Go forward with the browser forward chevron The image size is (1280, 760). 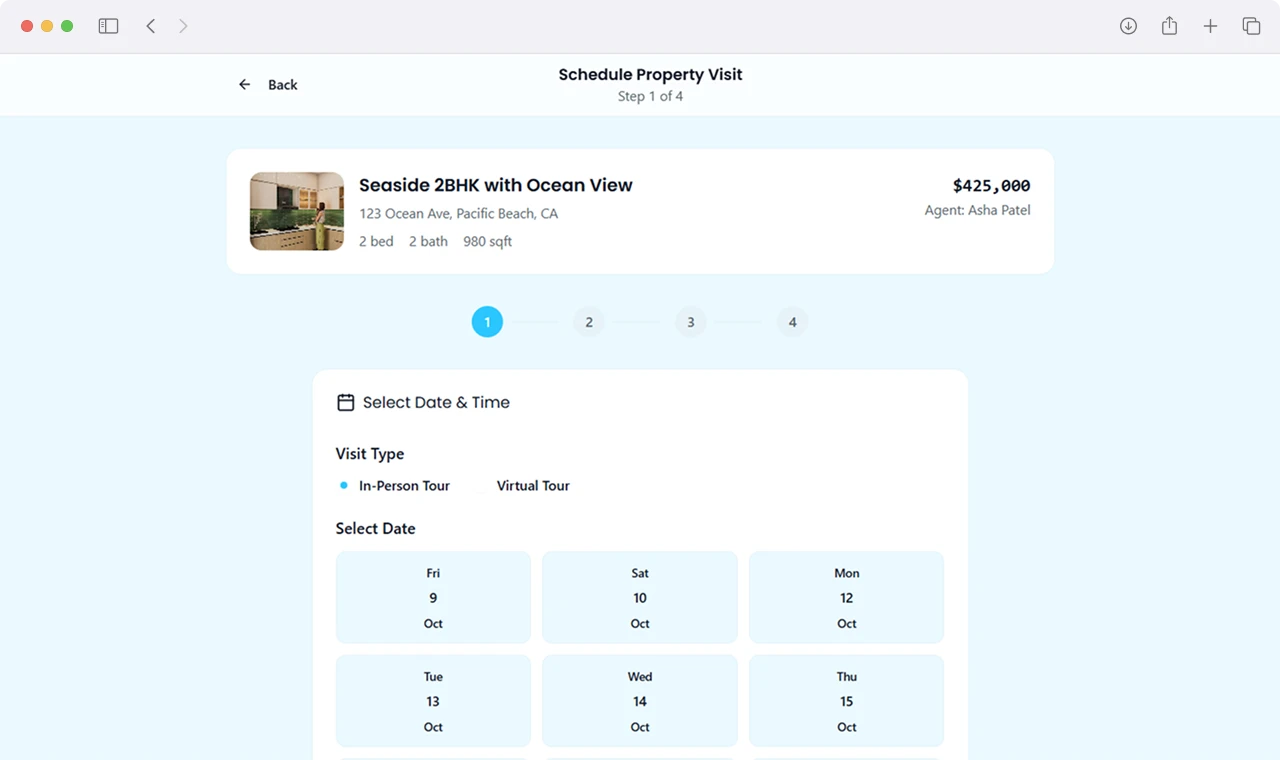[x=183, y=26]
